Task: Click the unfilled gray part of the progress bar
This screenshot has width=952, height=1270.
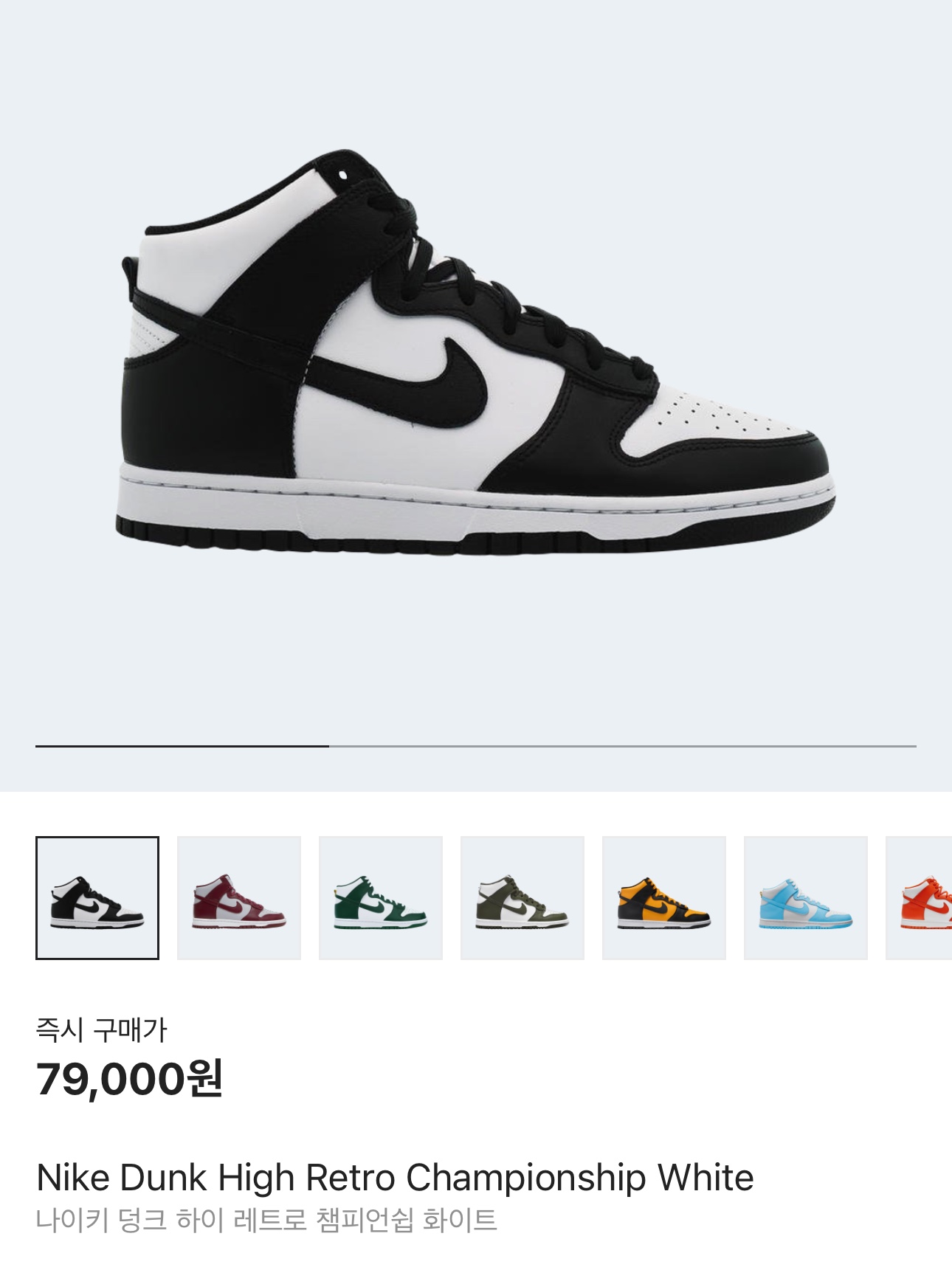Action: point(623,746)
